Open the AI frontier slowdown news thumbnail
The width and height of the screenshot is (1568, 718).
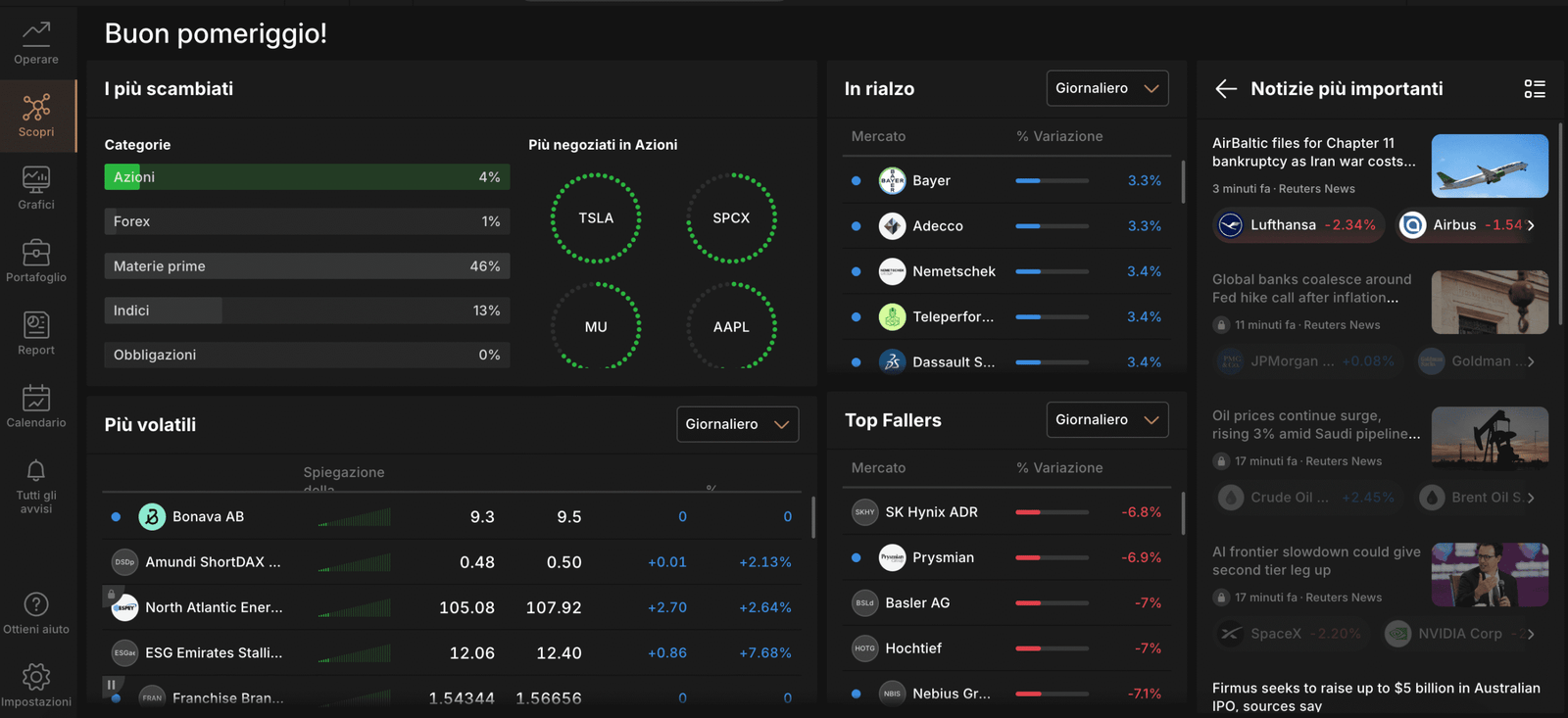pos(1490,575)
